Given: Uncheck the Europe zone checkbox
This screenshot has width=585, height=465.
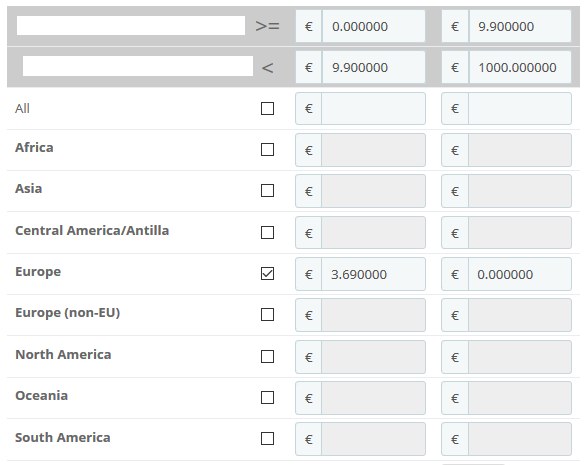Looking at the screenshot, I should [267, 274].
